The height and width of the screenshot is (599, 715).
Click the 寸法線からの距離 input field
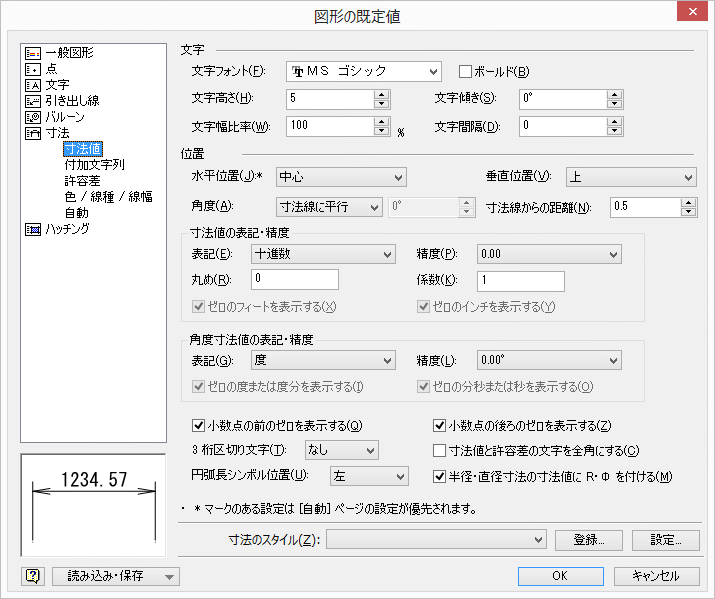tap(645, 207)
